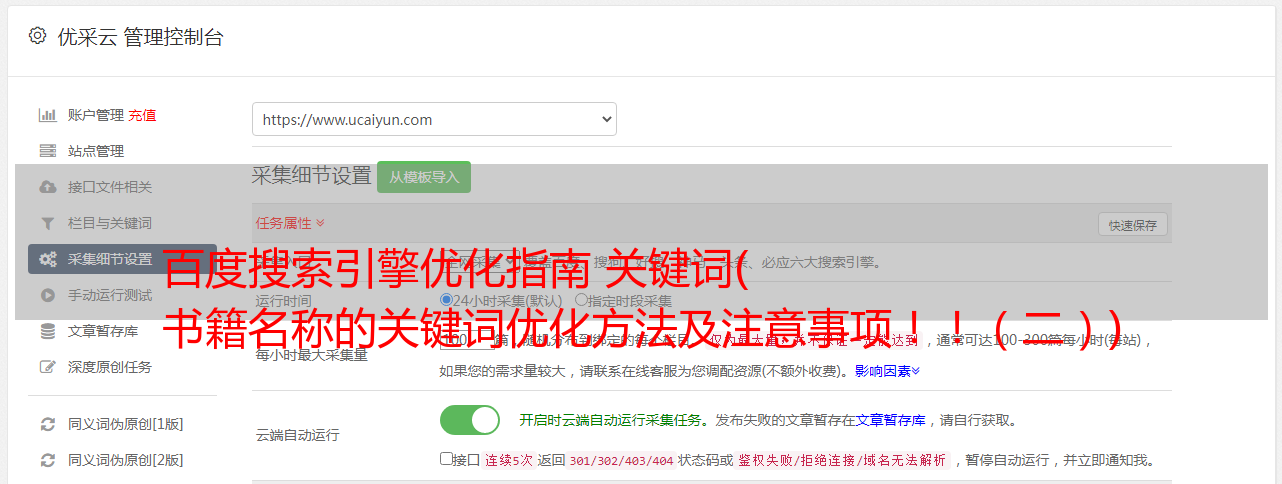Toggle the 云端自动运行 switch
This screenshot has width=1282, height=484.
pos(470,420)
